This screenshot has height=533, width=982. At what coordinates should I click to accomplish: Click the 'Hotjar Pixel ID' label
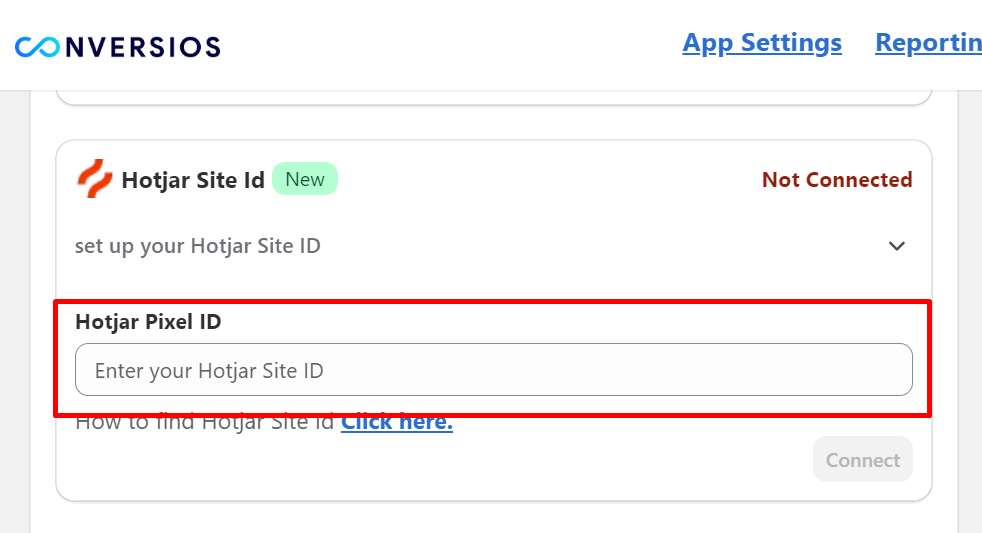click(148, 322)
